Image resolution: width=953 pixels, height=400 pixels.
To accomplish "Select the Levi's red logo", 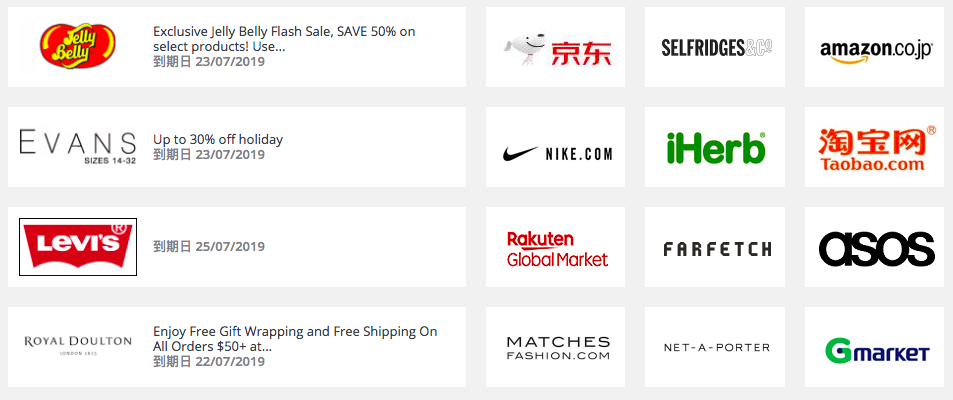I will click(78, 247).
